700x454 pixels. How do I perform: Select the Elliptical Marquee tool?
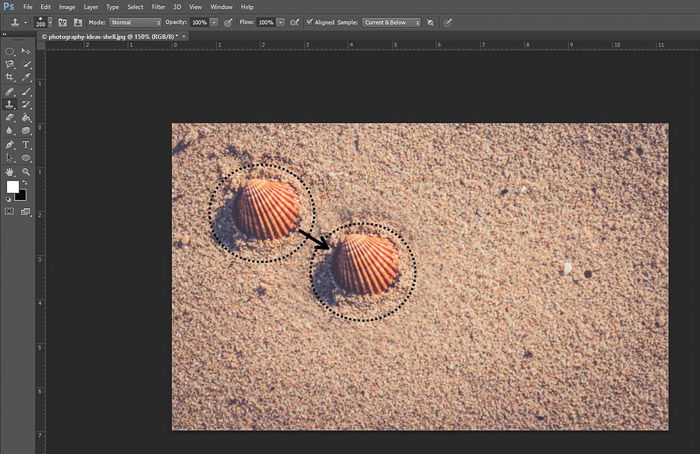click(9, 52)
